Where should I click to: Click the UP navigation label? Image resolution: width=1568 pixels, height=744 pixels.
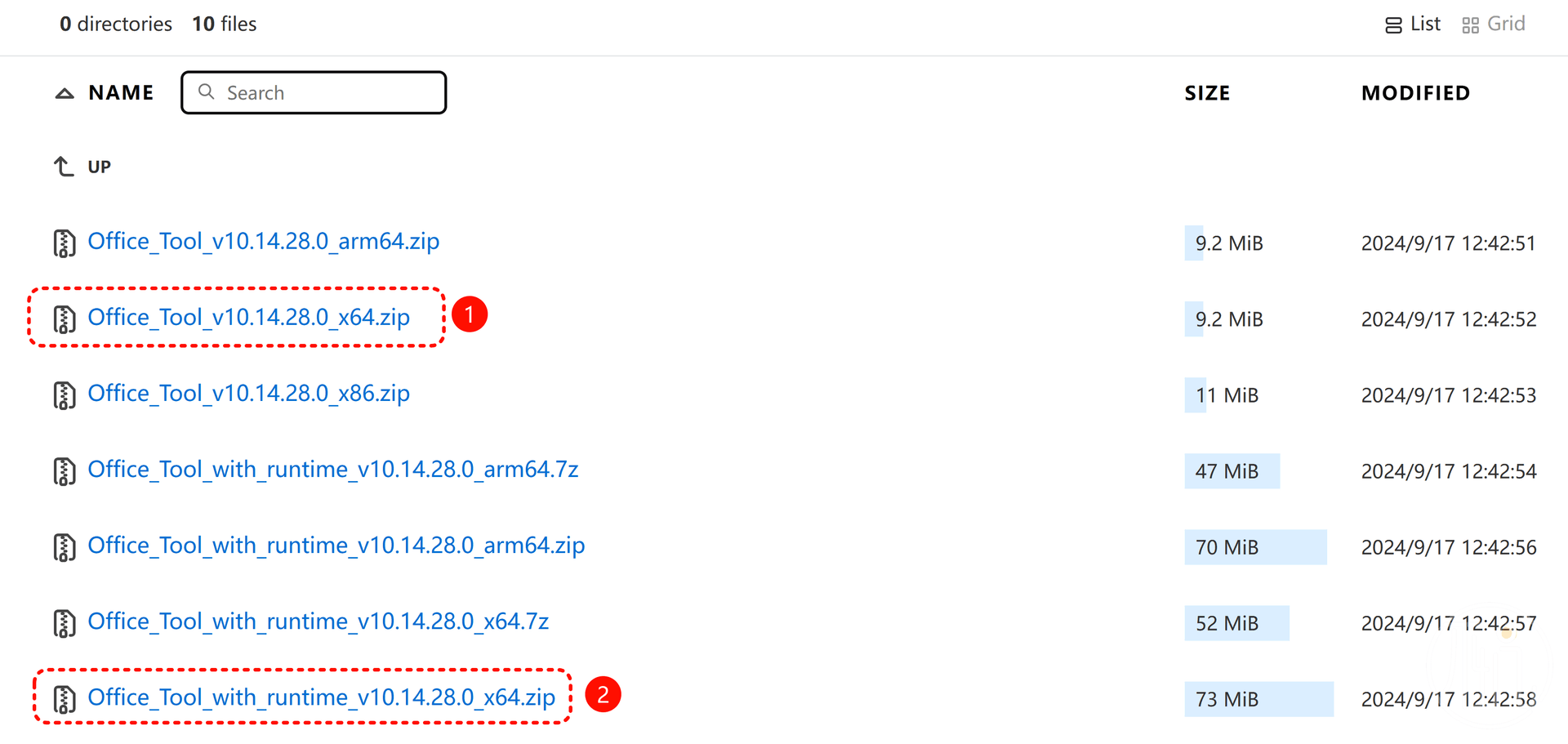click(100, 167)
